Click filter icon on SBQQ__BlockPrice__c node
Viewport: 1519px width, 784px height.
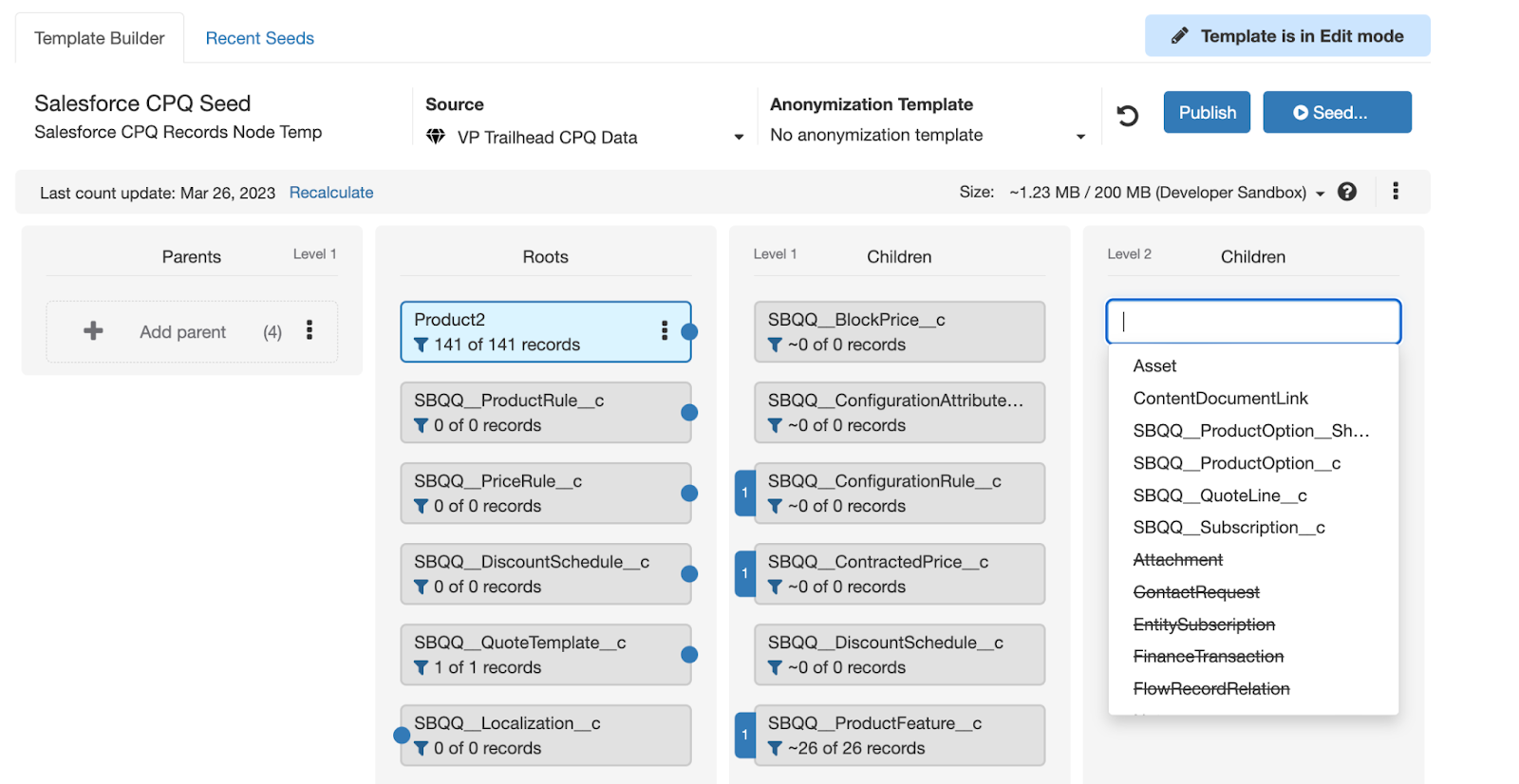[x=776, y=345]
